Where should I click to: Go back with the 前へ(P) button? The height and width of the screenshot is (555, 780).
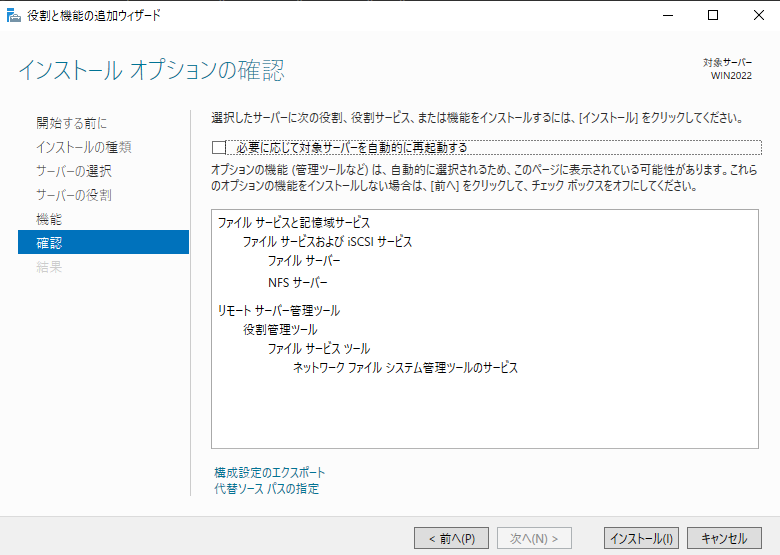tap(451, 538)
